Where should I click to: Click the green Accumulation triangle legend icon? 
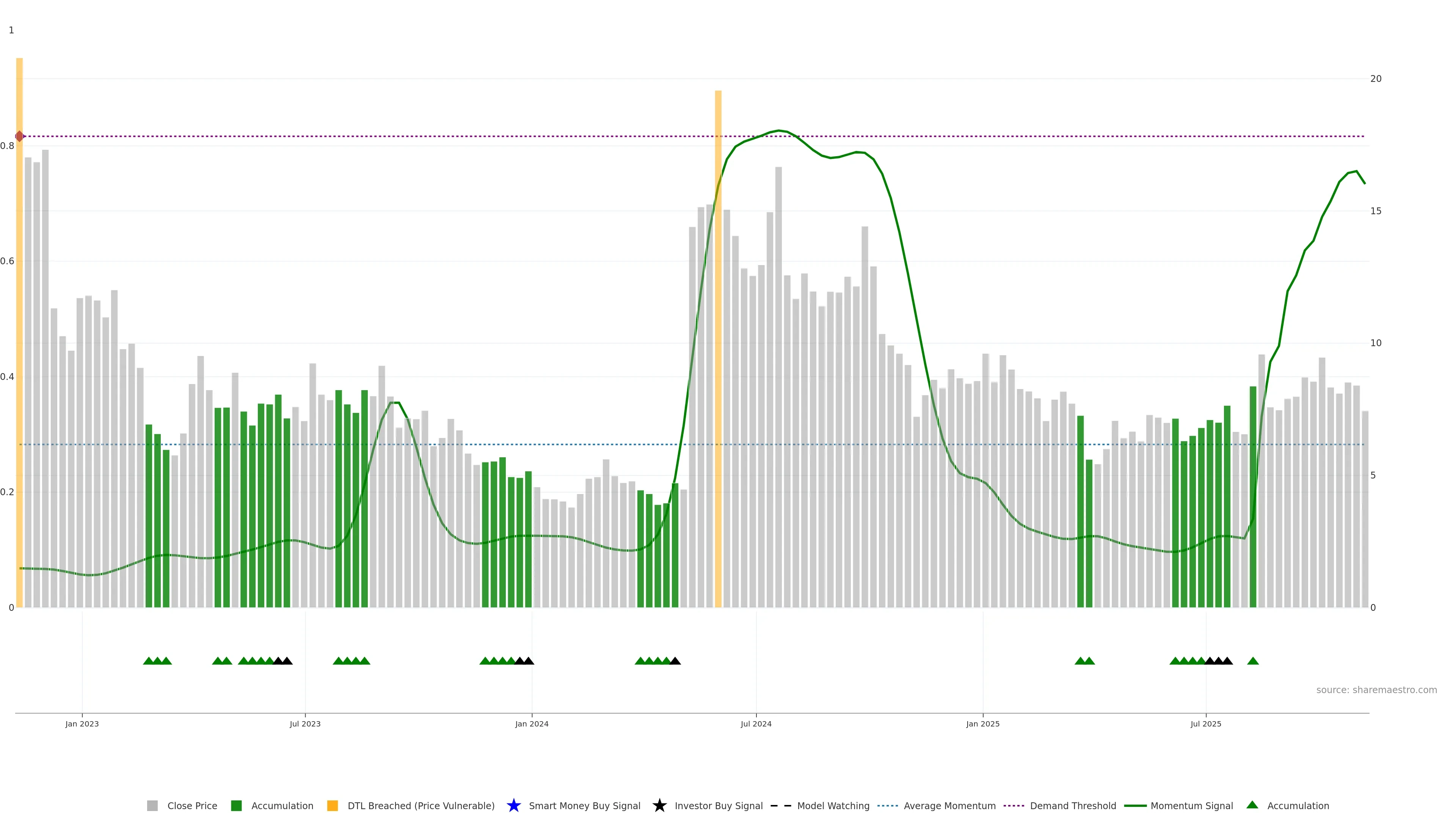[1252, 805]
